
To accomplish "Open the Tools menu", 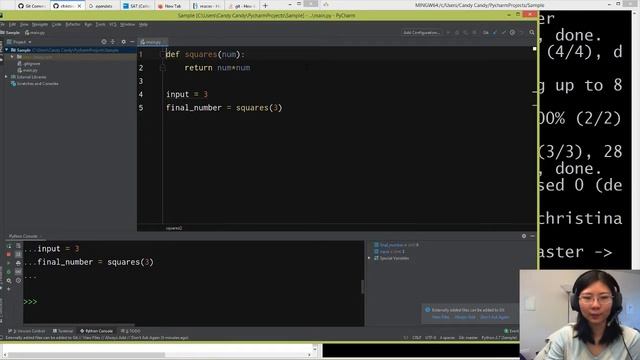I will [x=100, y=24].
